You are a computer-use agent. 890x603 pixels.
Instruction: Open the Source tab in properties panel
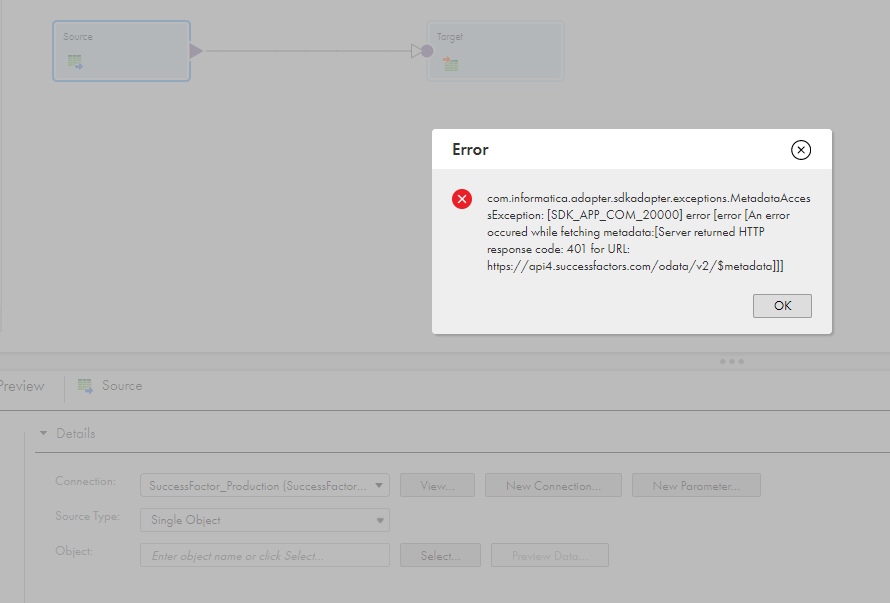tap(110, 386)
